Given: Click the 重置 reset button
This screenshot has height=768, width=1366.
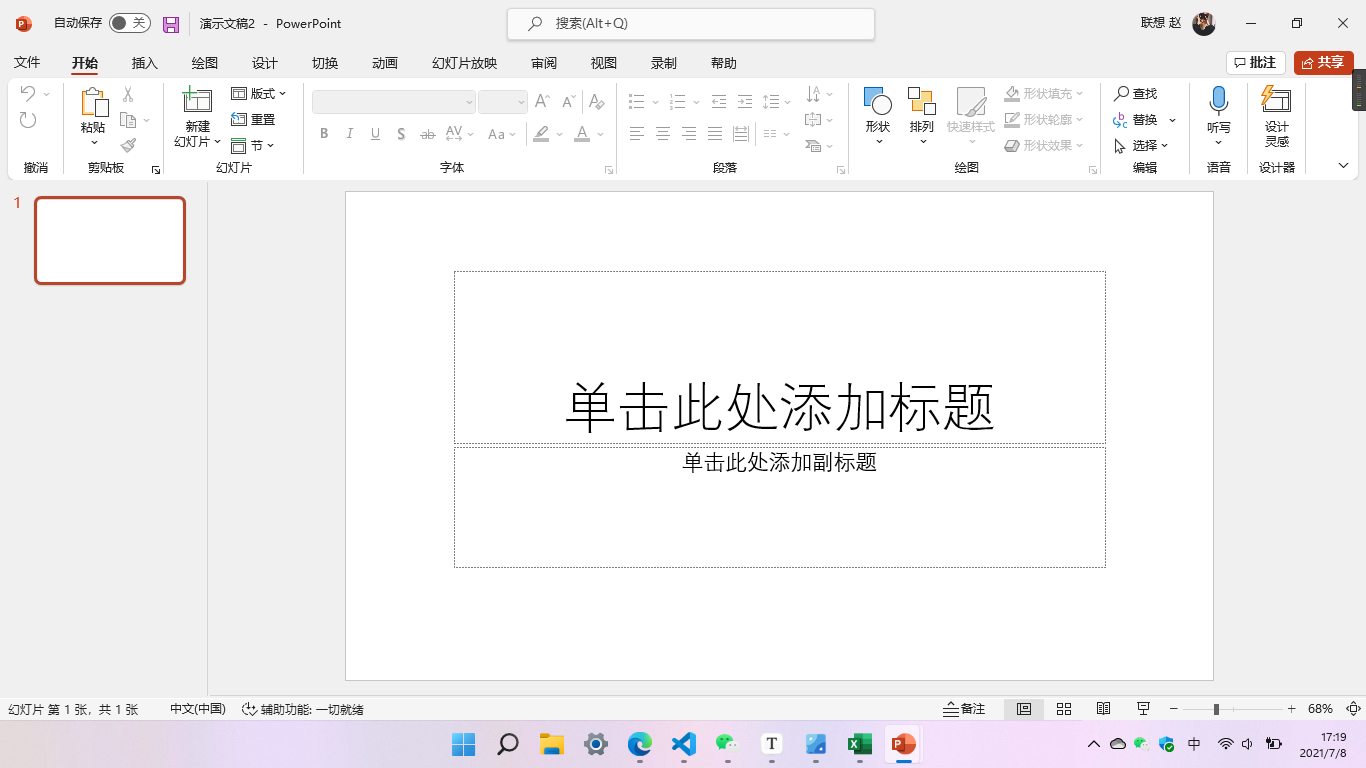Looking at the screenshot, I should coord(253,120).
